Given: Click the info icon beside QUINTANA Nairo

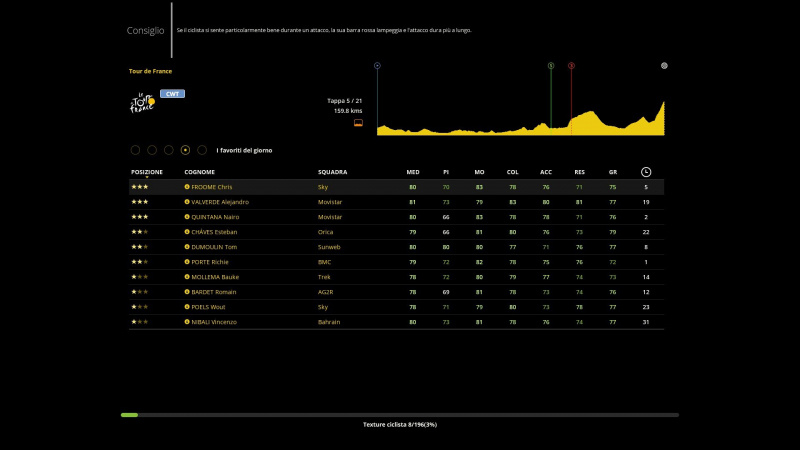Looking at the screenshot, I should pos(187,217).
